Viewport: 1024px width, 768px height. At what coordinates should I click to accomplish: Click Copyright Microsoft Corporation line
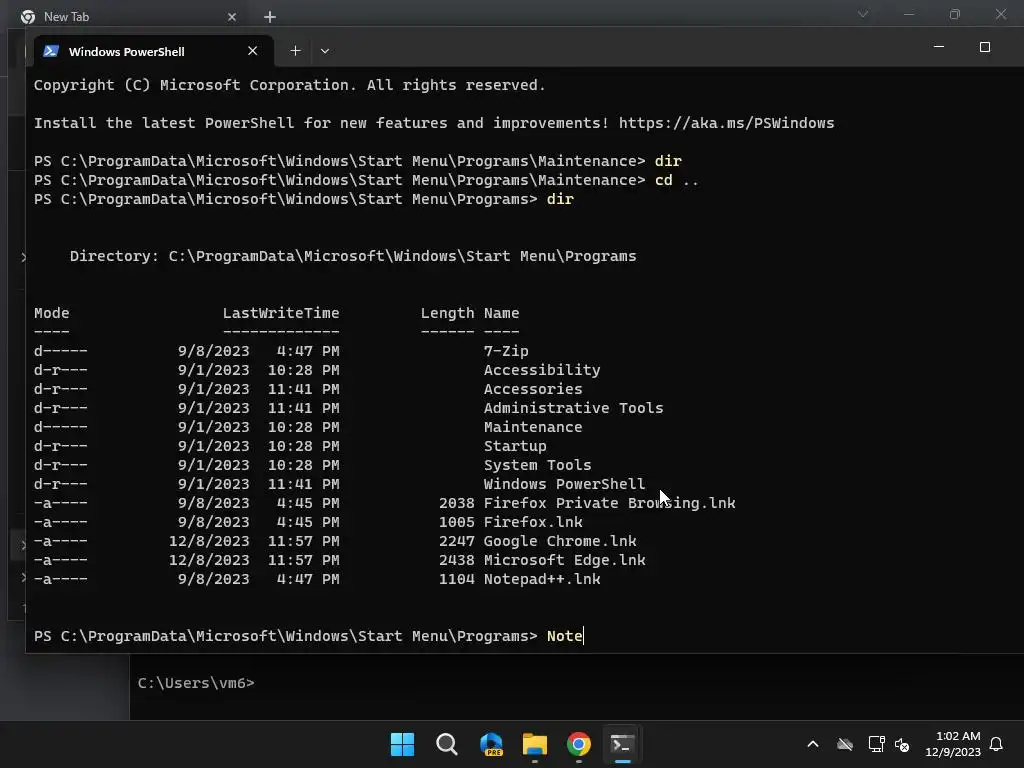click(x=289, y=85)
